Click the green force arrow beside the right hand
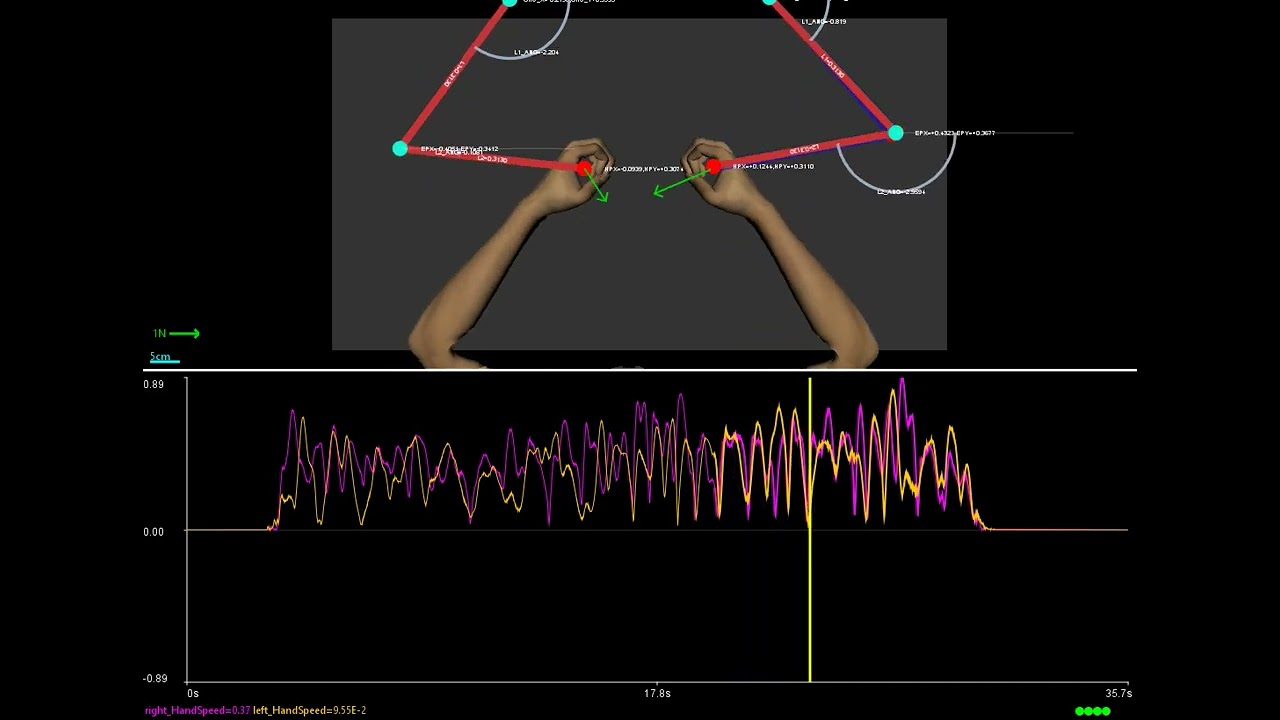The image size is (1280, 720). pos(682,181)
